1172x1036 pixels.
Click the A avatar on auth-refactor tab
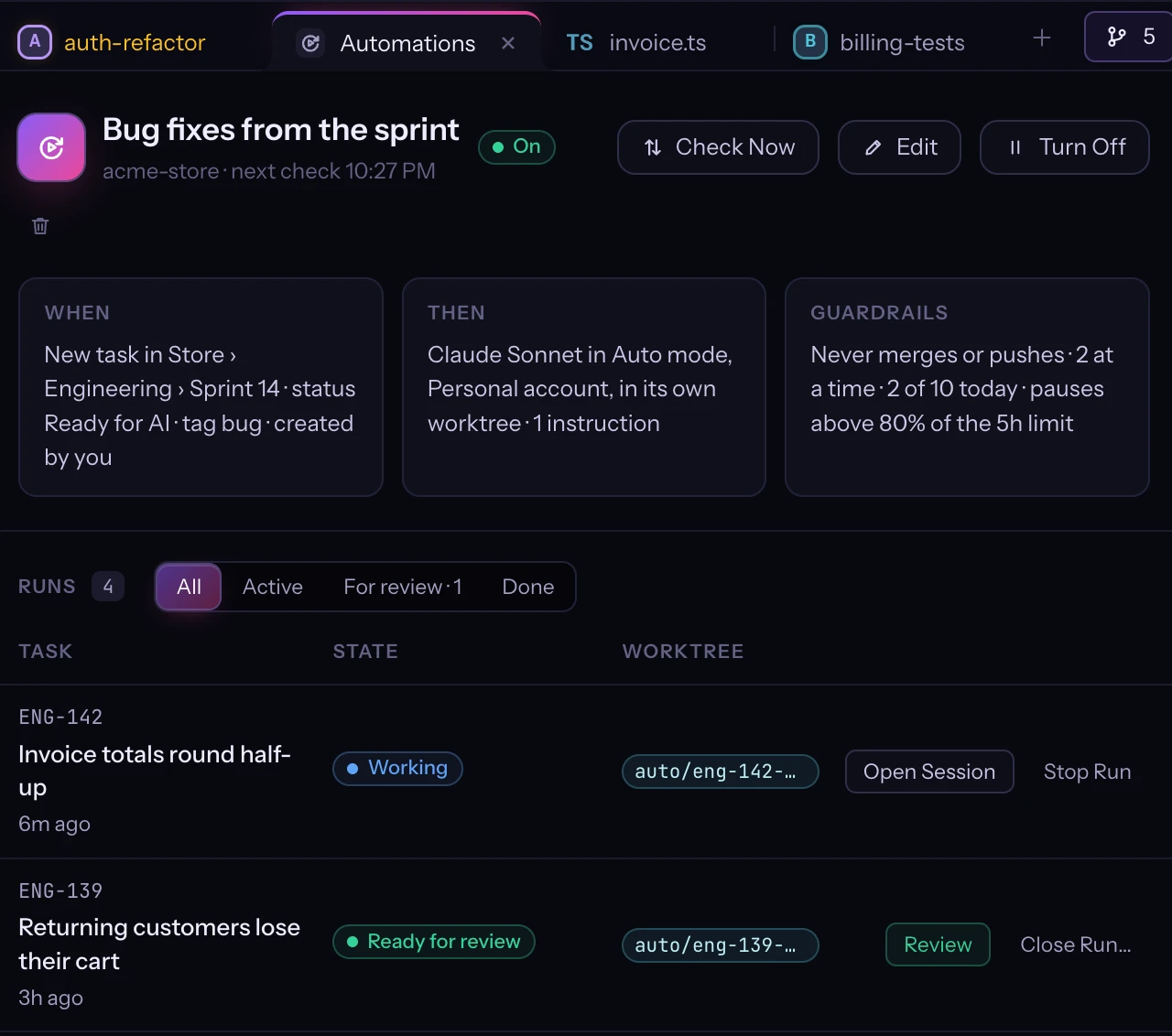35,42
